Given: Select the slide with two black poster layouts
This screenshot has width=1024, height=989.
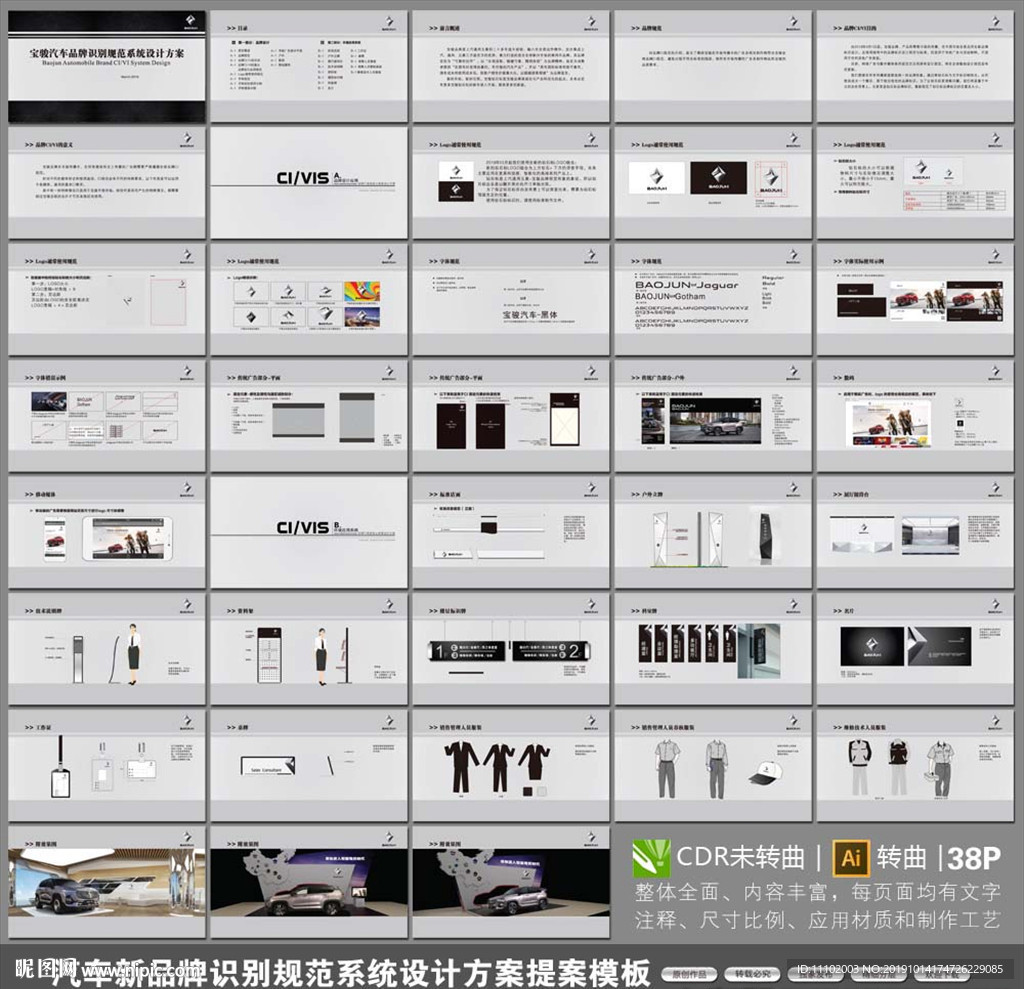Looking at the screenshot, I should (x=511, y=415).
